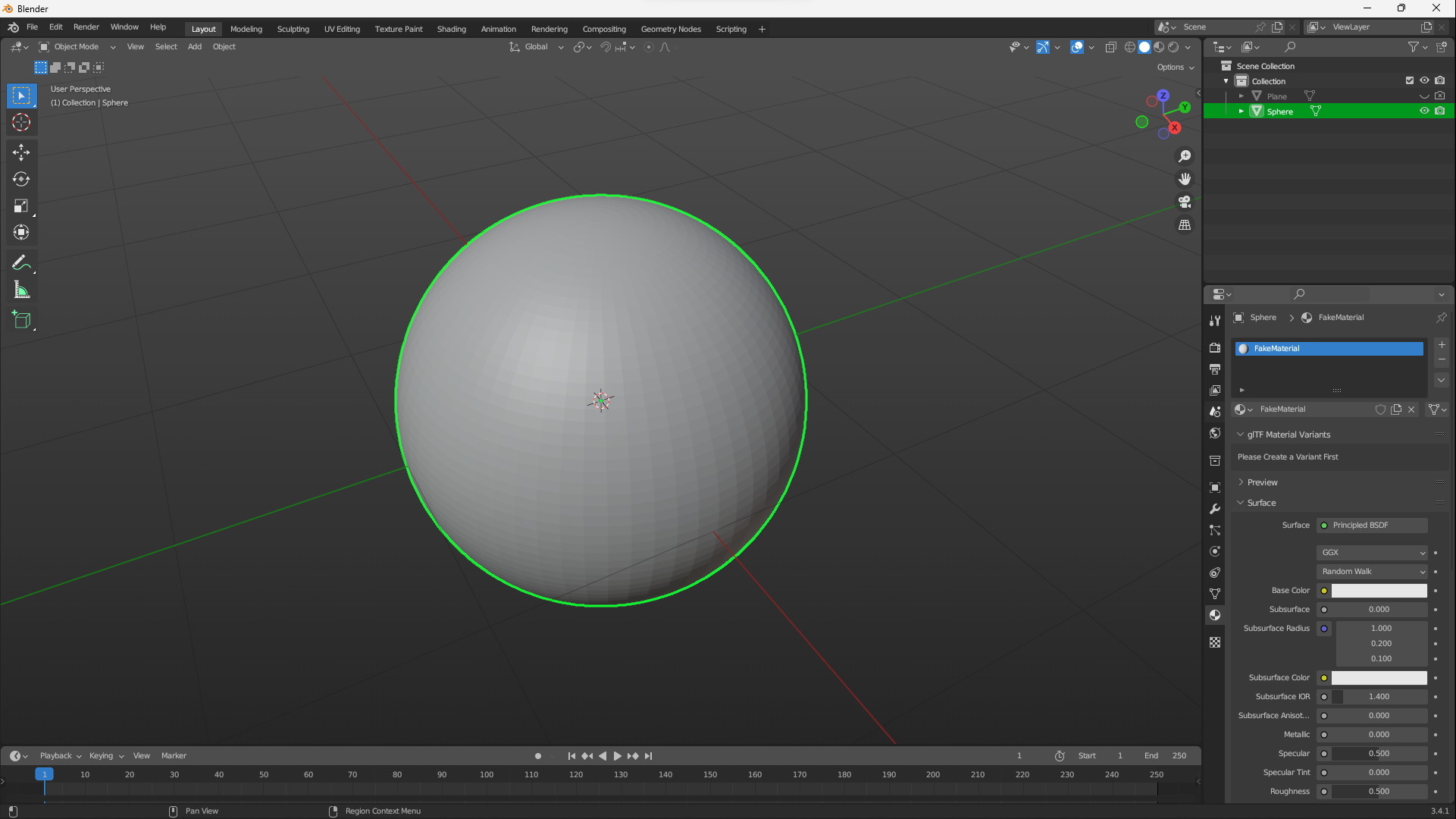Viewport: 1456px width, 819px height.
Task: Select the Rotate tool
Action: tap(21, 179)
